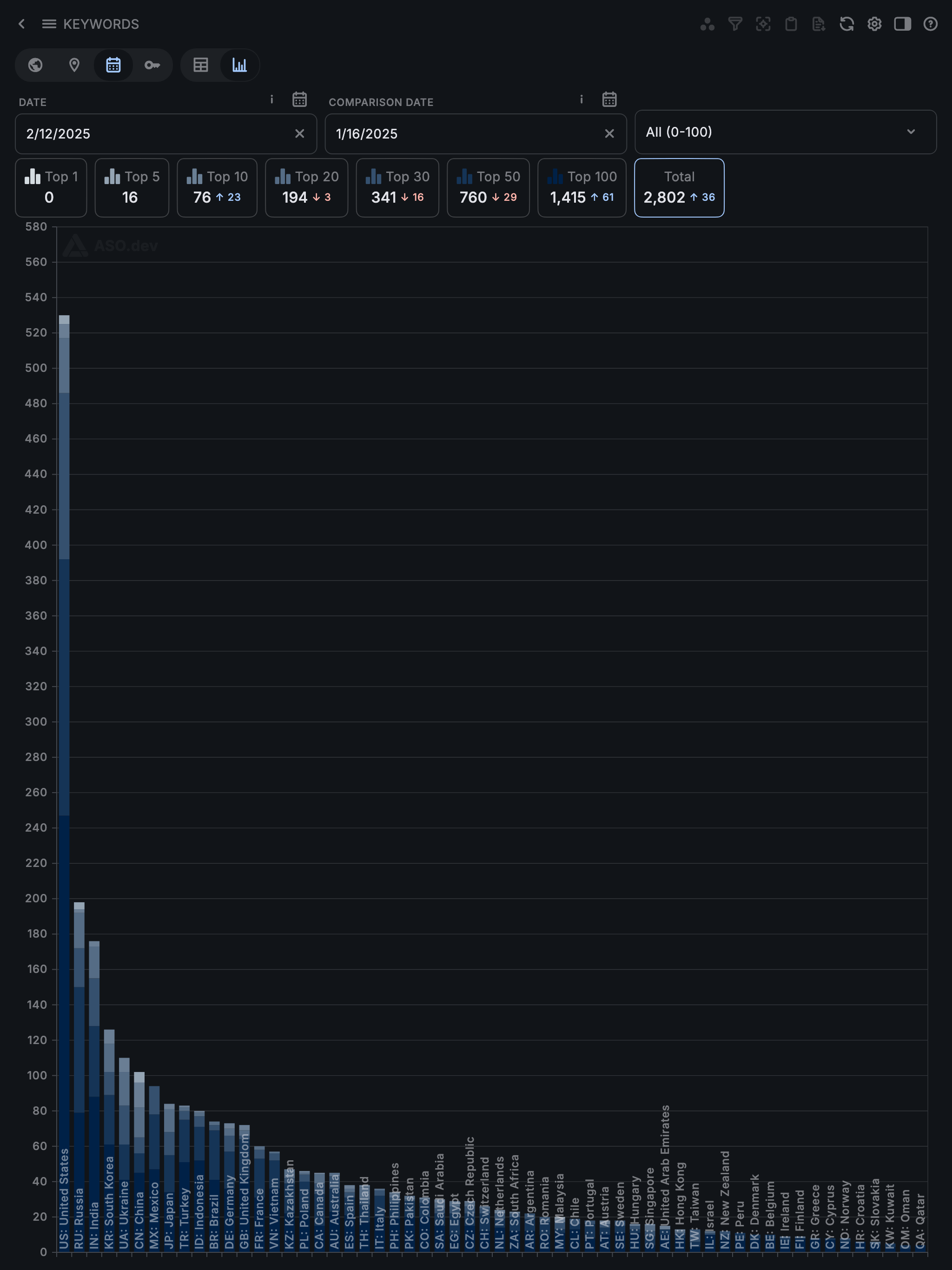Select the location pin view
The height and width of the screenshot is (1270, 952).
click(x=74, y=66)
